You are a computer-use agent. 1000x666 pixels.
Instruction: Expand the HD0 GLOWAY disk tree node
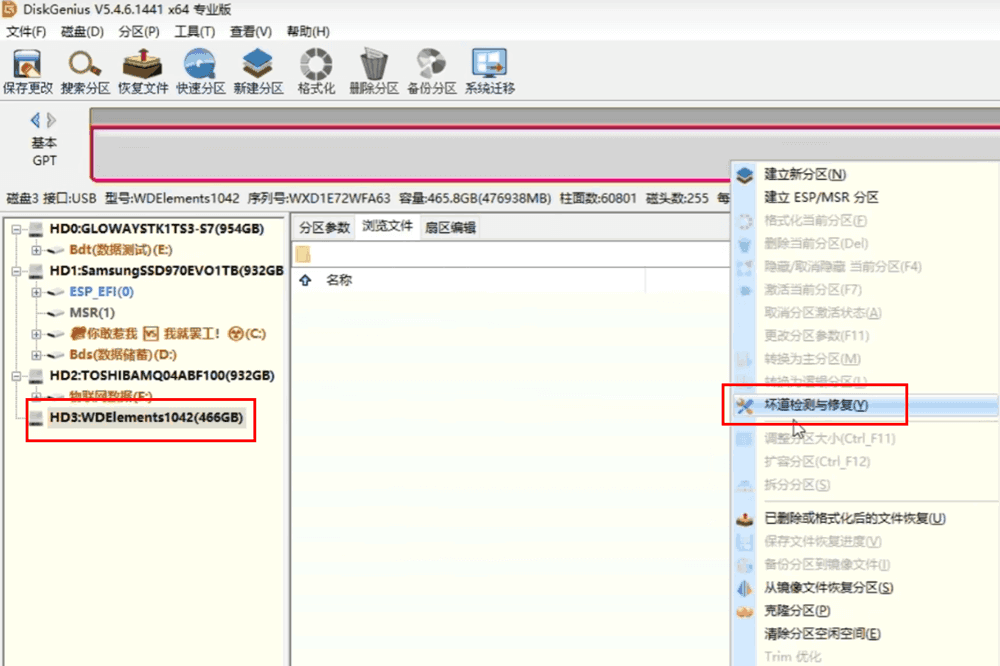[x=17, y=229]
